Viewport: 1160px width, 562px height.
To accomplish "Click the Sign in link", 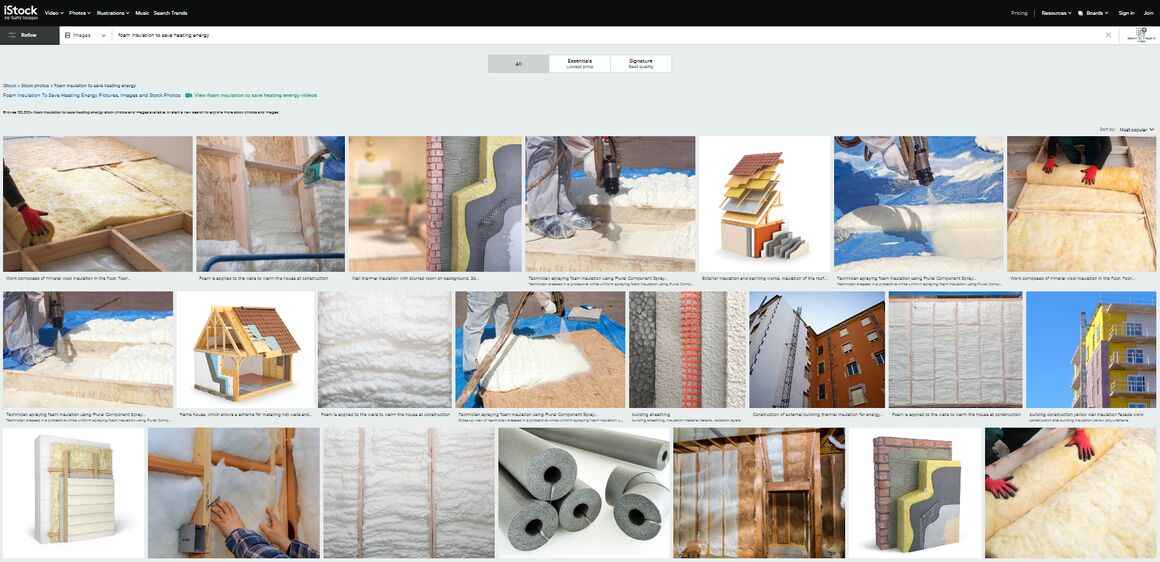I will [x=1126, y=13].
